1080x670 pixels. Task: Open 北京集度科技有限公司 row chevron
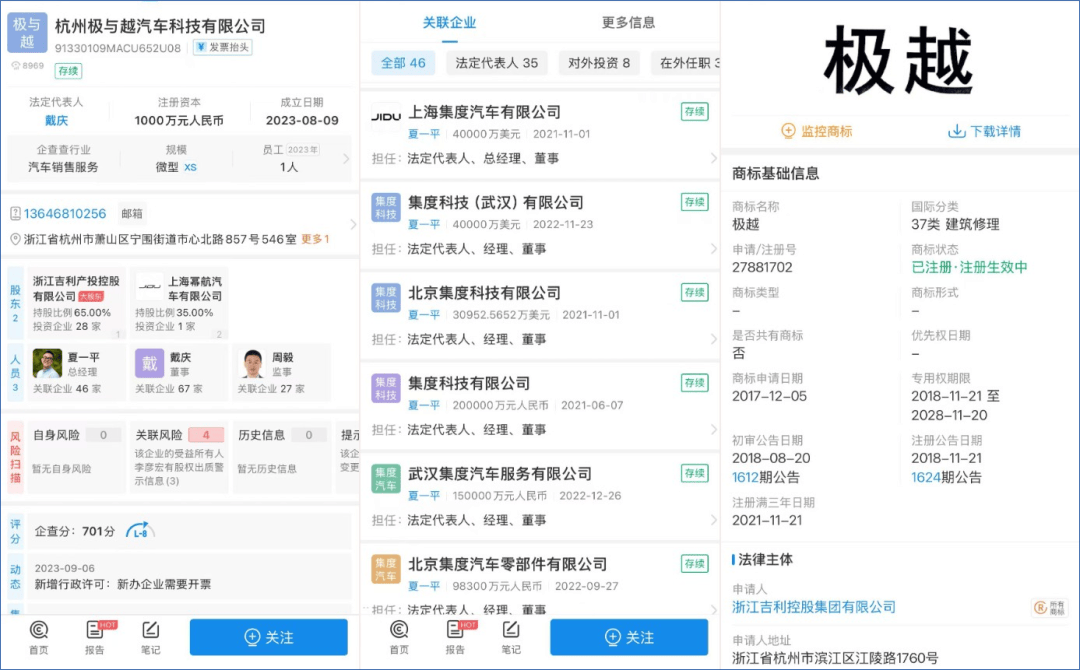(714, 339)
